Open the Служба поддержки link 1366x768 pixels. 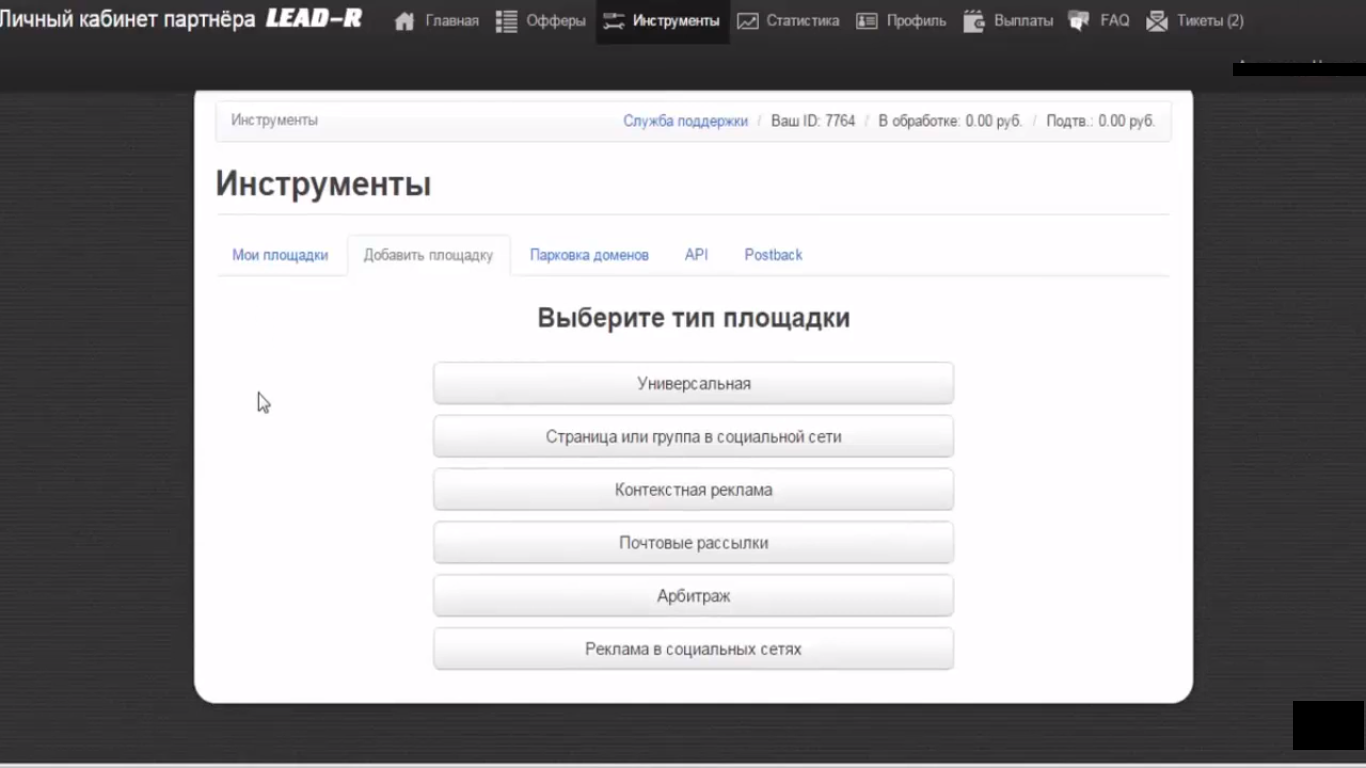point(685,120)
